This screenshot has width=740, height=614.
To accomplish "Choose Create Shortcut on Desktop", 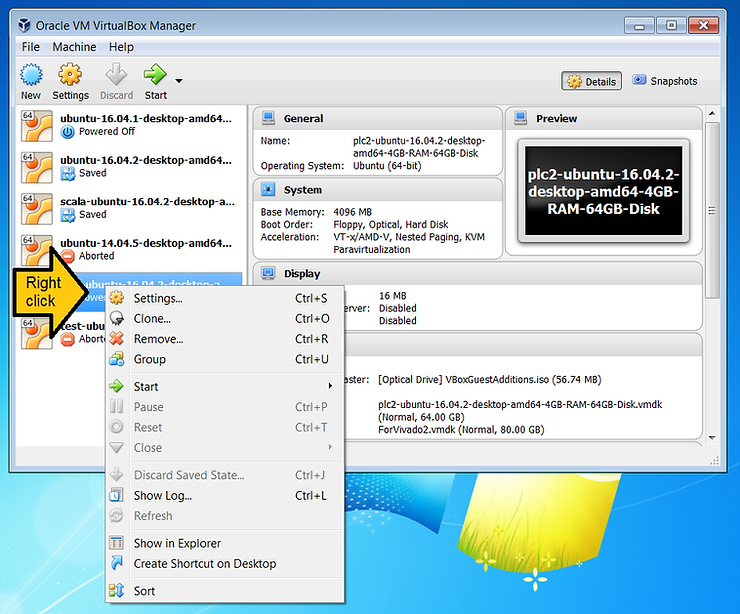I will pyautogui.click(x=224, y=564).
